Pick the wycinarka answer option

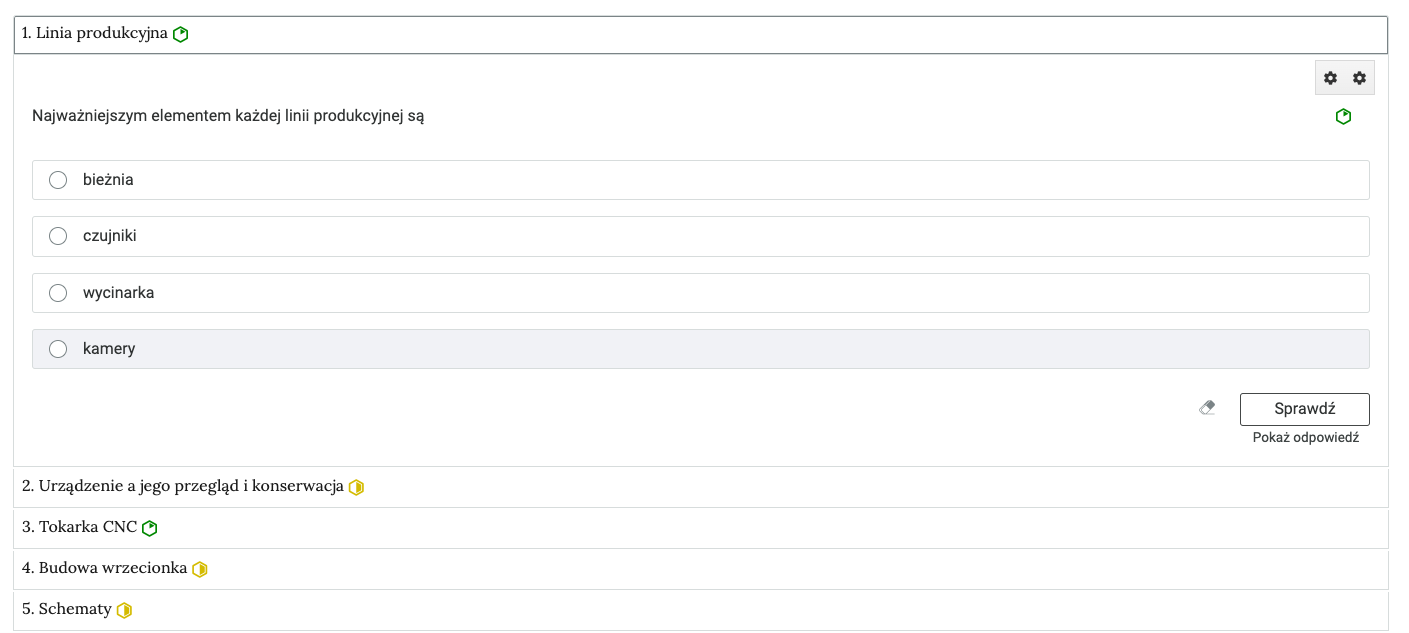pos(58,293)
